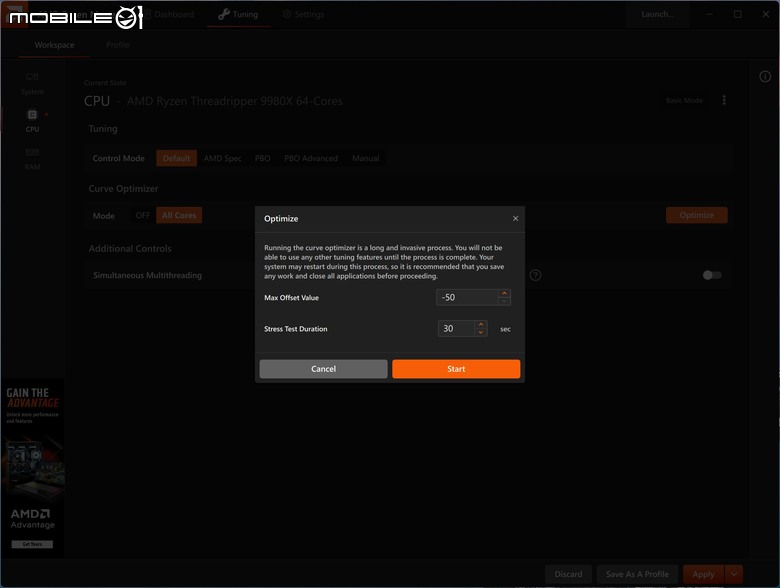Discard the pending changes
Screen dimensions: 780x588
tap(568, 574)
